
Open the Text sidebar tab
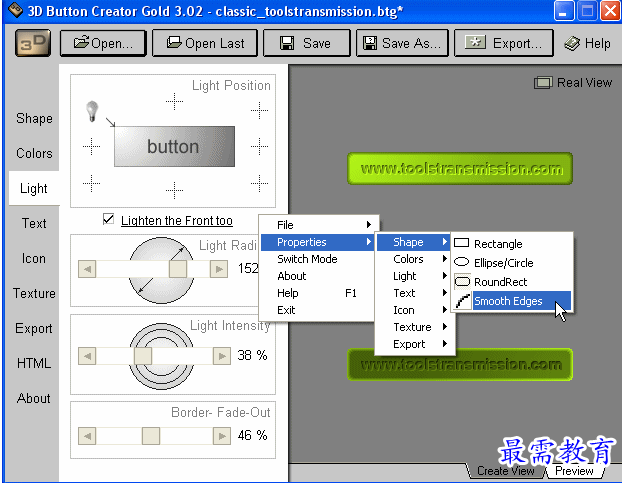pyautogui.click(x=34, y=223)
